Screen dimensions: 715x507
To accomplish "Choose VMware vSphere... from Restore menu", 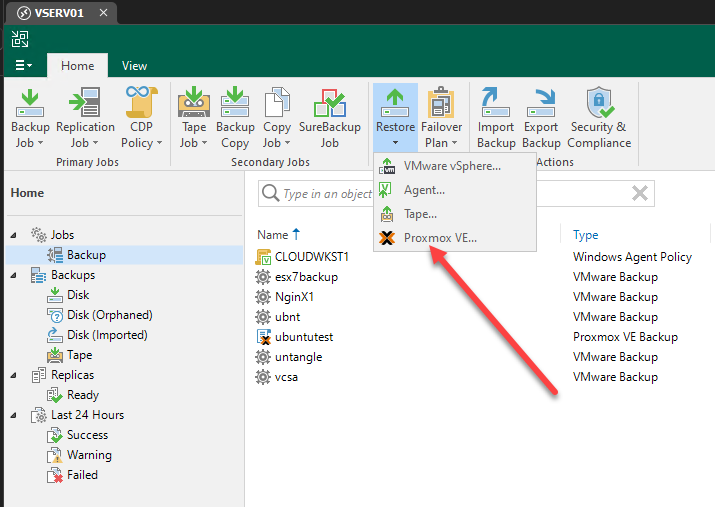I will pos(455,166).
